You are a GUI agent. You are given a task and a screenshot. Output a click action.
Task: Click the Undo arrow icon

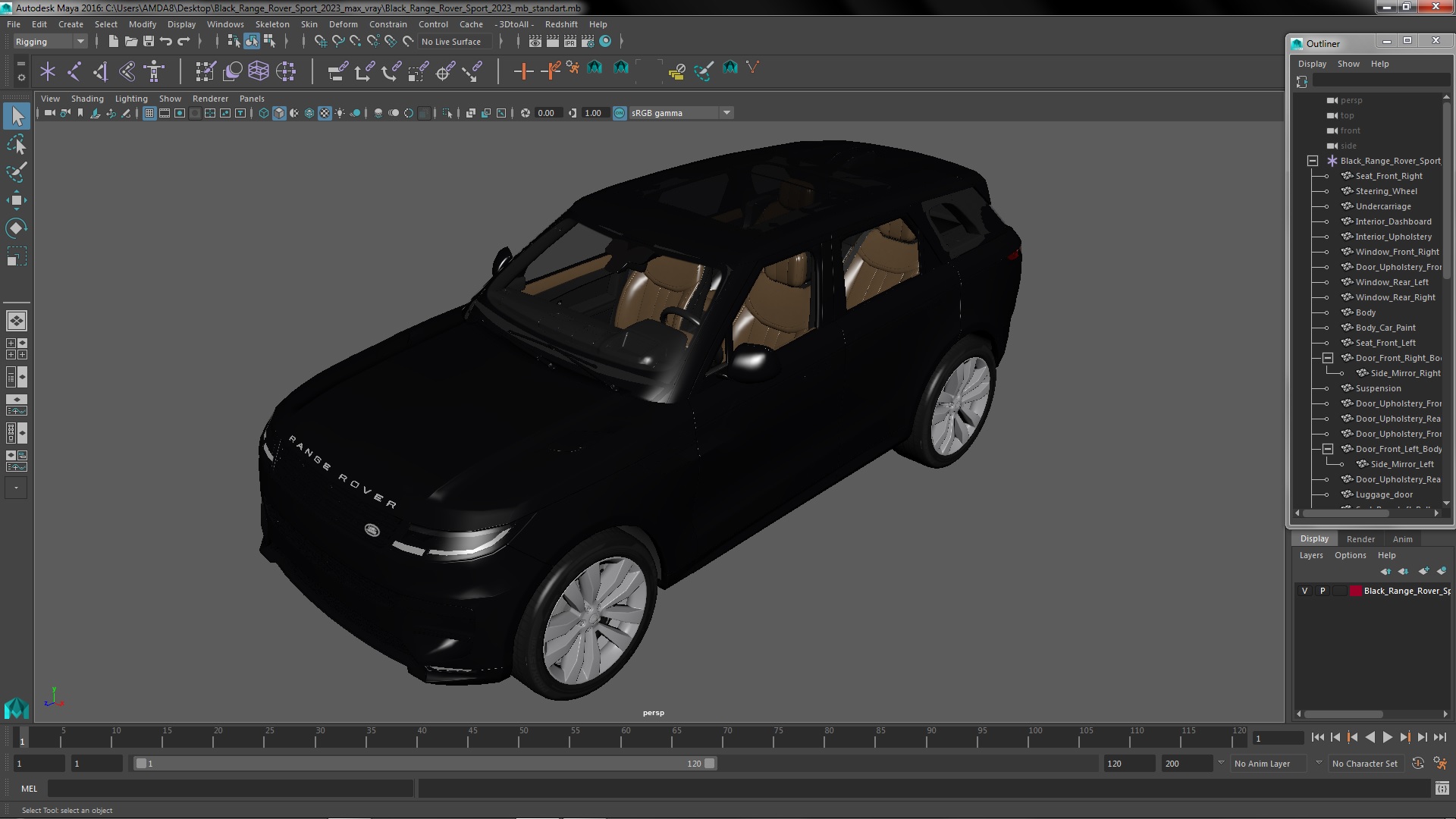coord(166,41)
